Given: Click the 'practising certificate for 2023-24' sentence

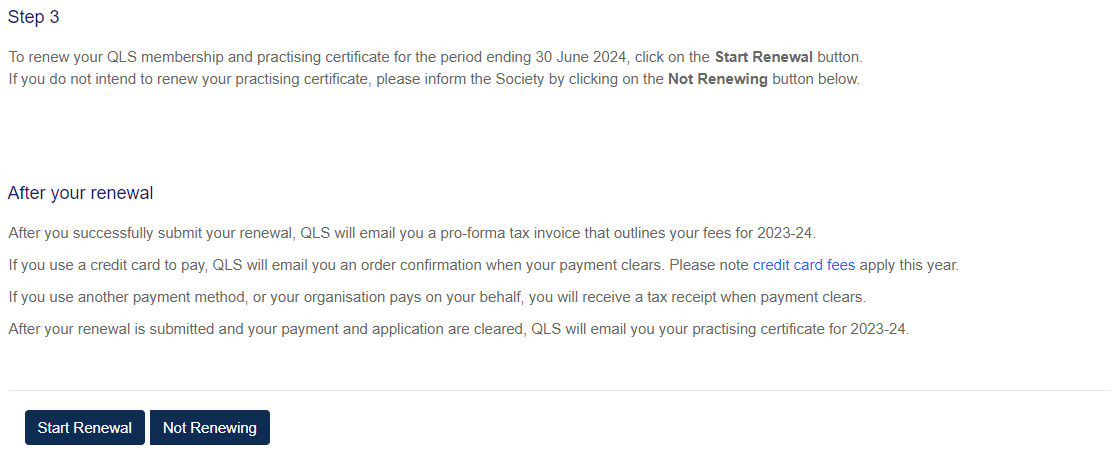Looking at the screenshot, I should point(459,329).
